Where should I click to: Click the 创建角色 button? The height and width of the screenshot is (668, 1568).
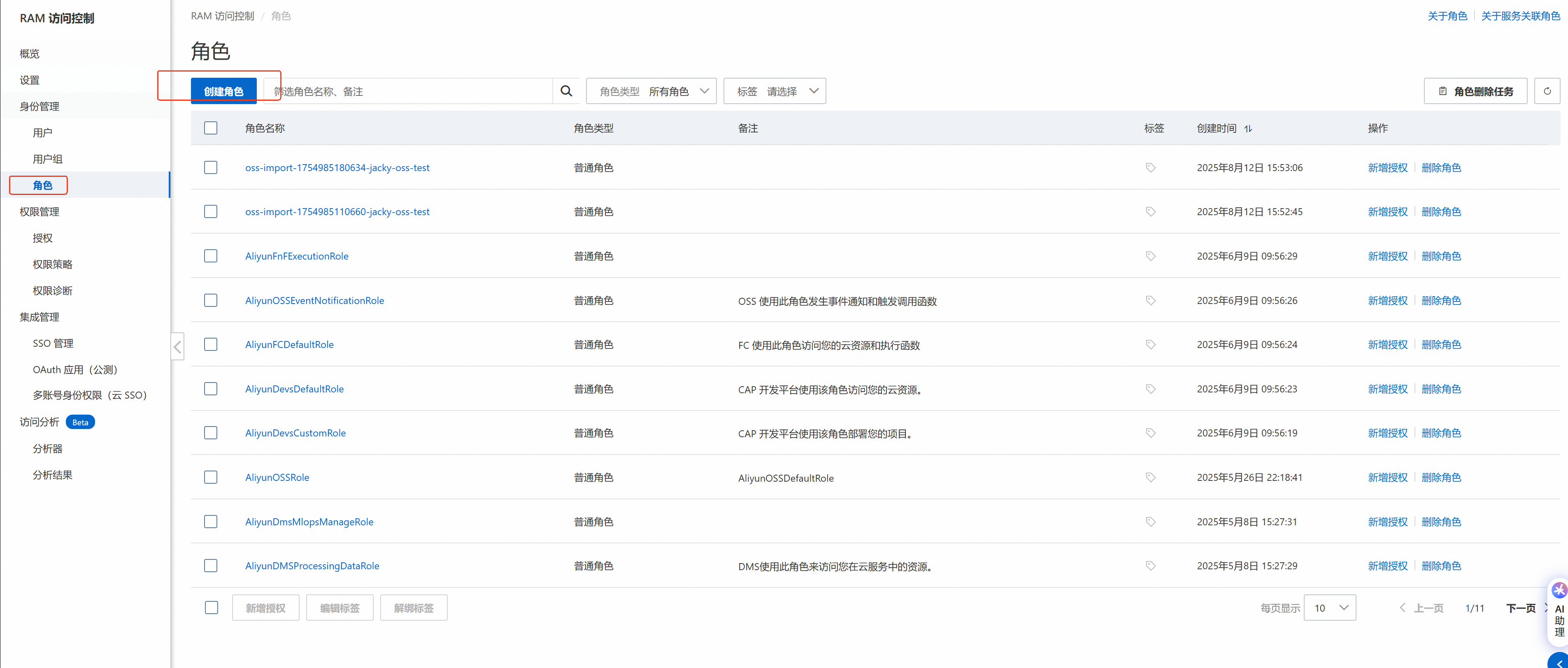[223, 91]
